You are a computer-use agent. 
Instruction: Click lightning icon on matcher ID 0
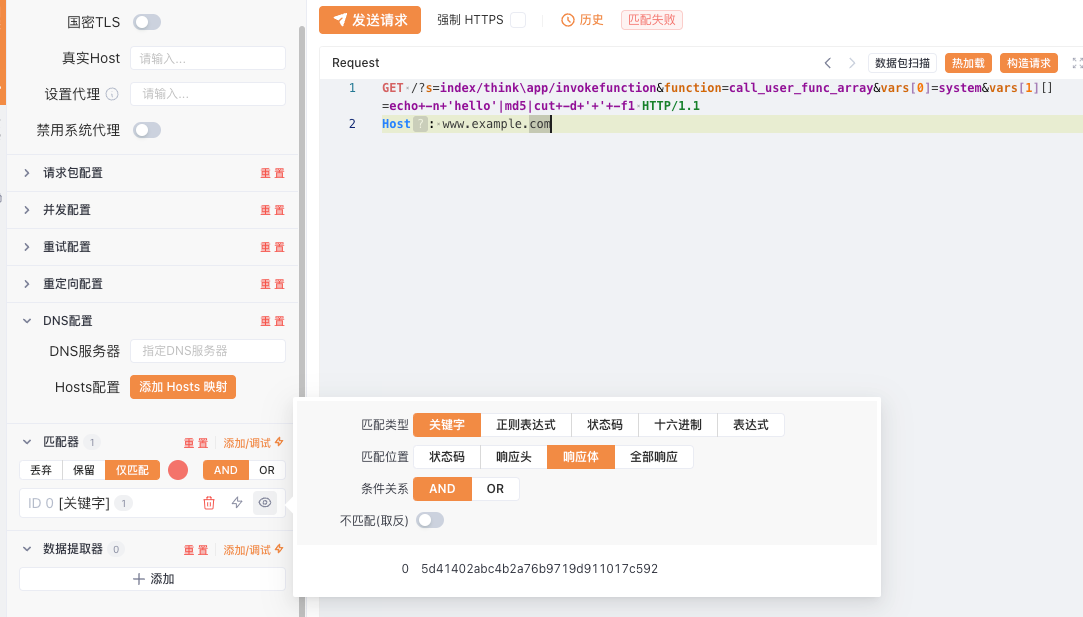coord(237,503)
